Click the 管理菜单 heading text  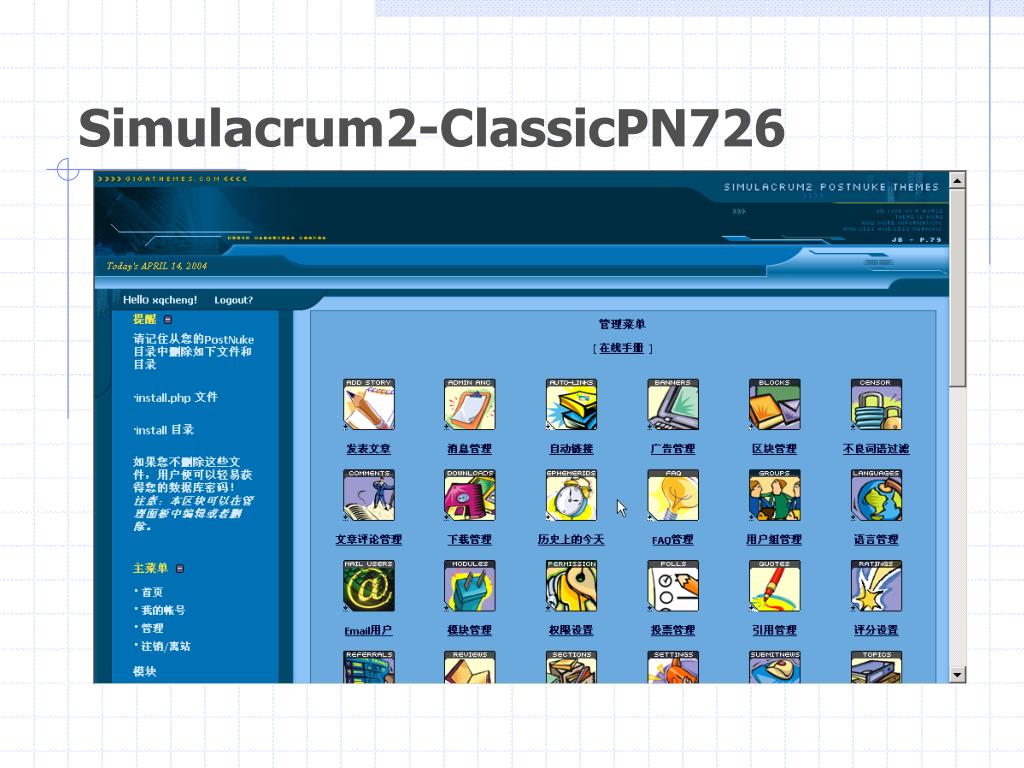tap(622, 324)
